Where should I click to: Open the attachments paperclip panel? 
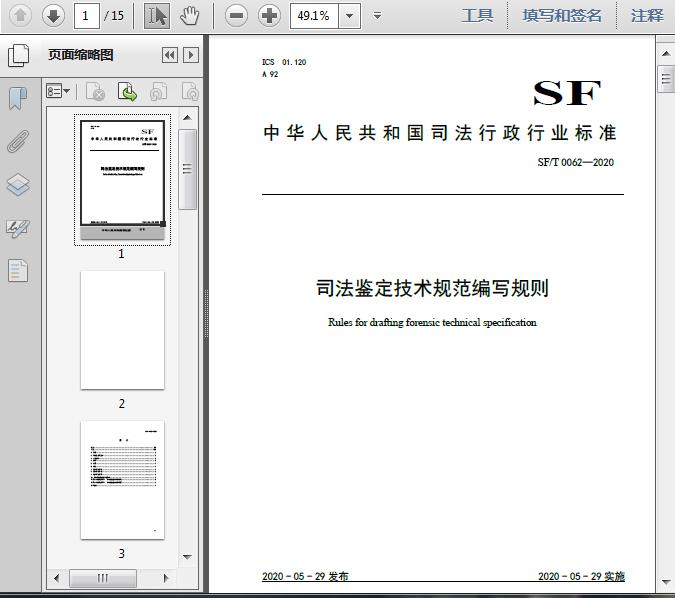click(x=18, y=141)
